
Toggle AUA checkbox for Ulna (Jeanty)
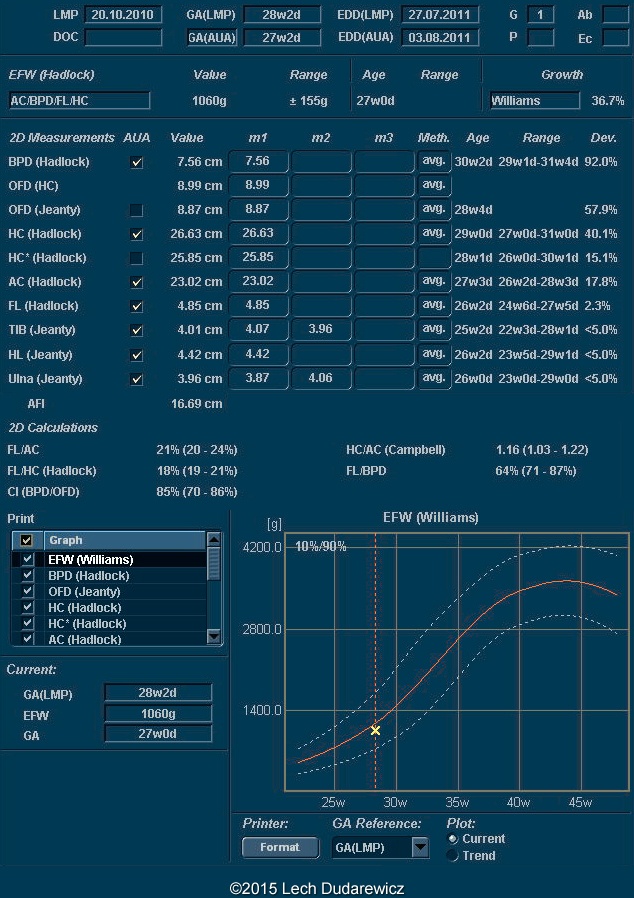point(136,379)
